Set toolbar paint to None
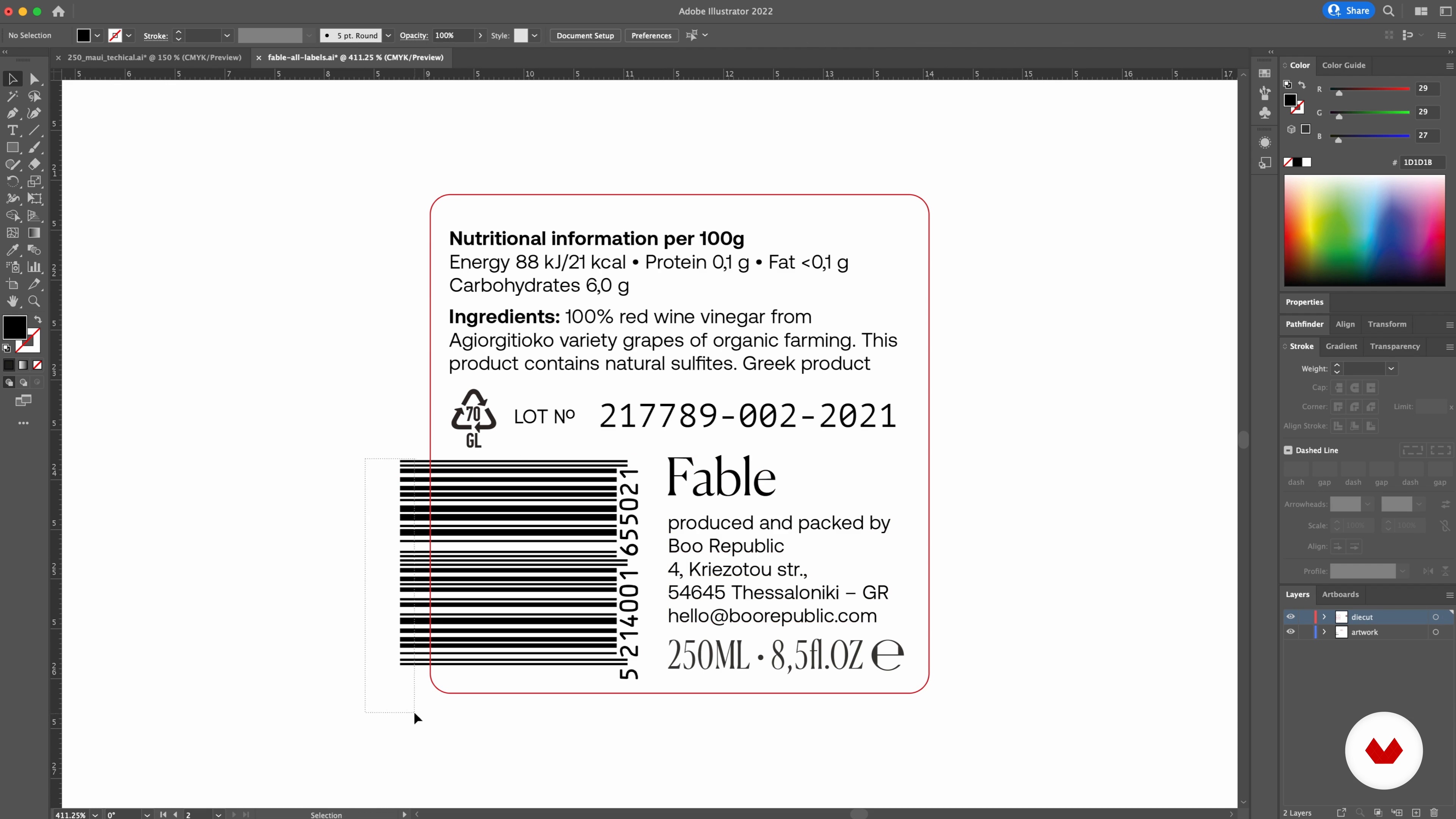 point(37,365)
